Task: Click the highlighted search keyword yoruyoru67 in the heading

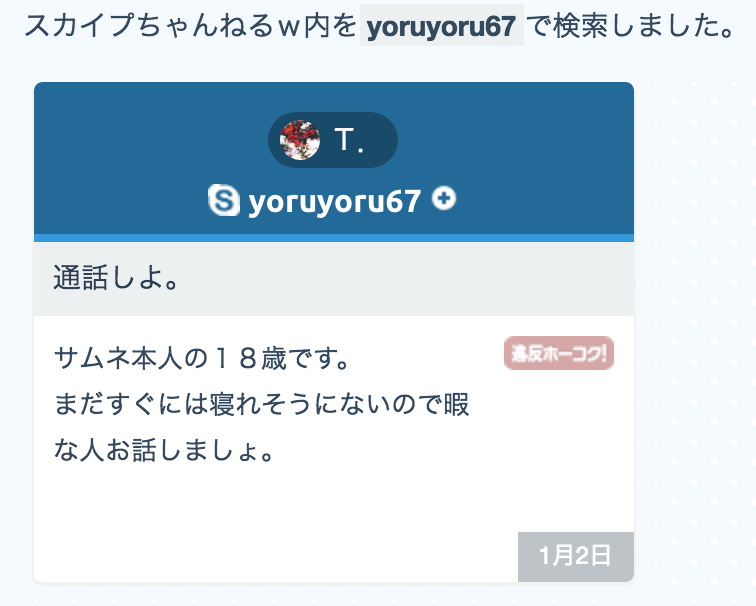Action: [x=442, y=26]
